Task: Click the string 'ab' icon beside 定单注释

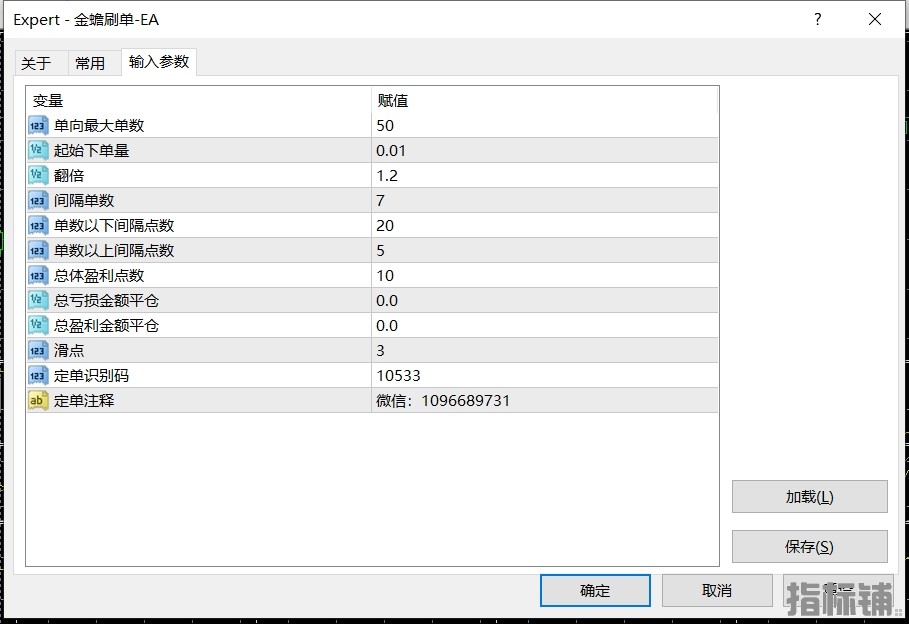Action: 38,400
